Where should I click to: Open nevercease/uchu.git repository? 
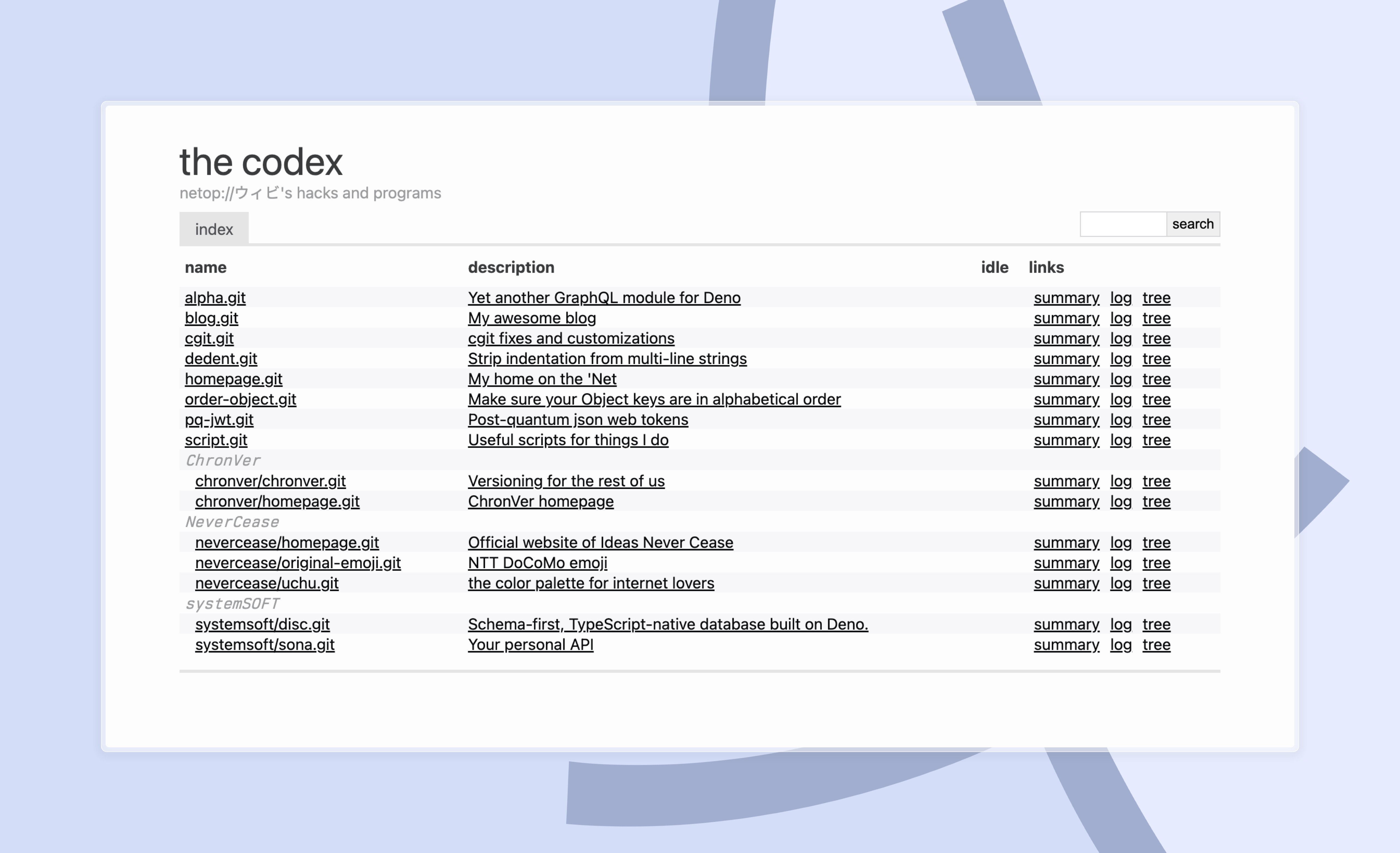pyautogui.click(x=266, y=583)
